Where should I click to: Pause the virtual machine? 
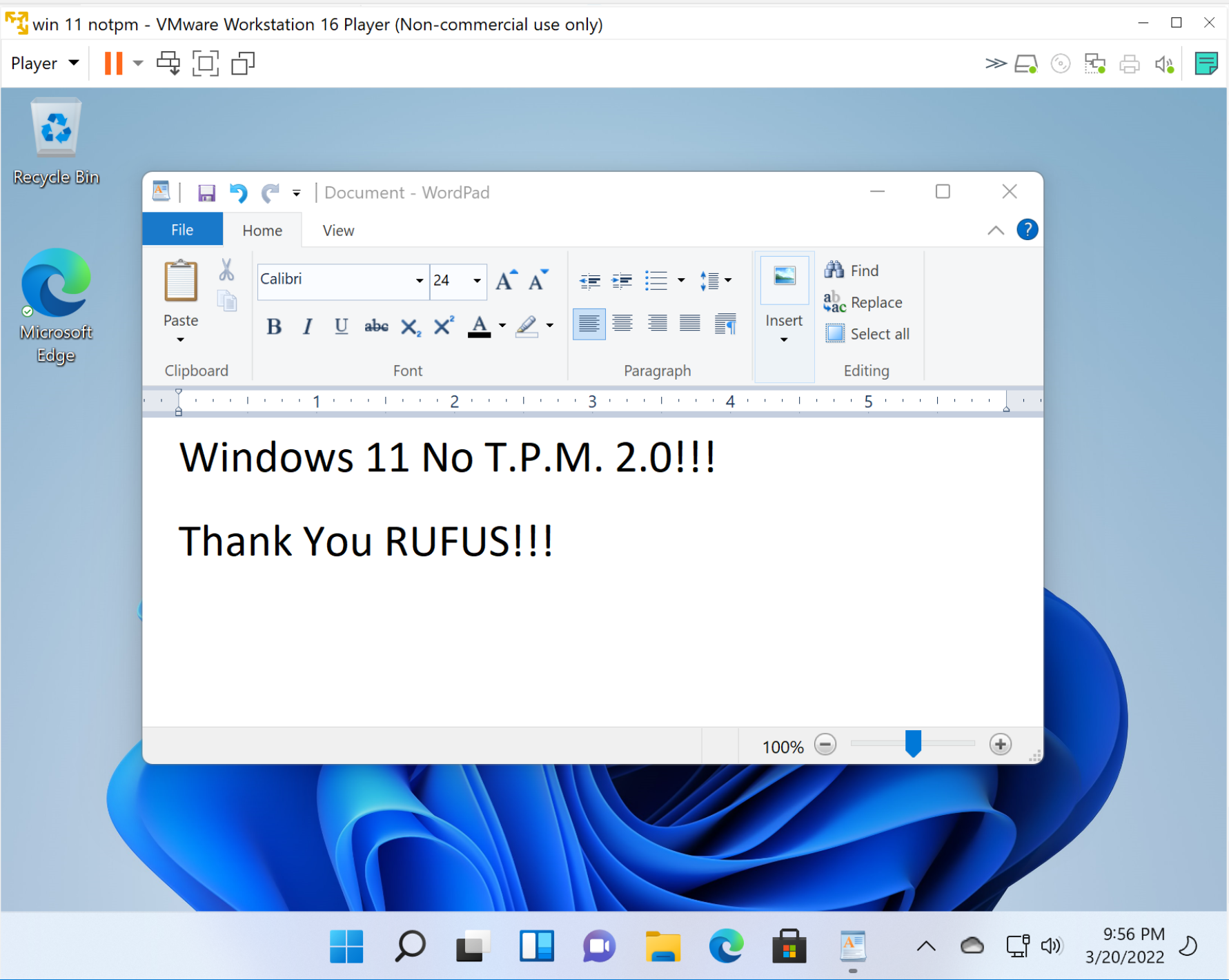pos(113,63)
